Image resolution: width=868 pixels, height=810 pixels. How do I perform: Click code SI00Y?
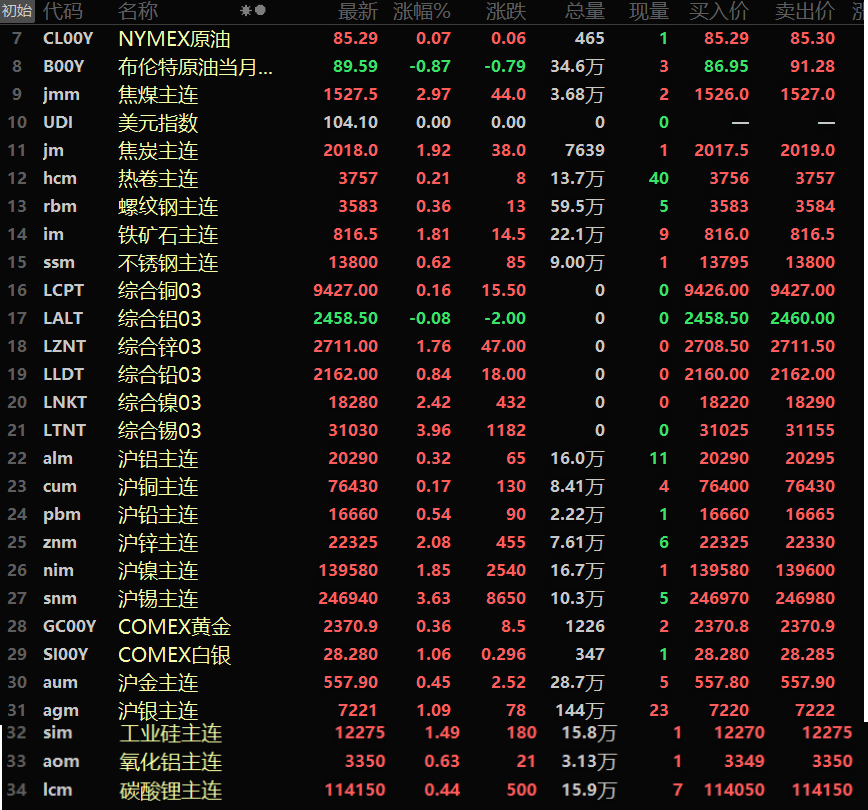66,654
